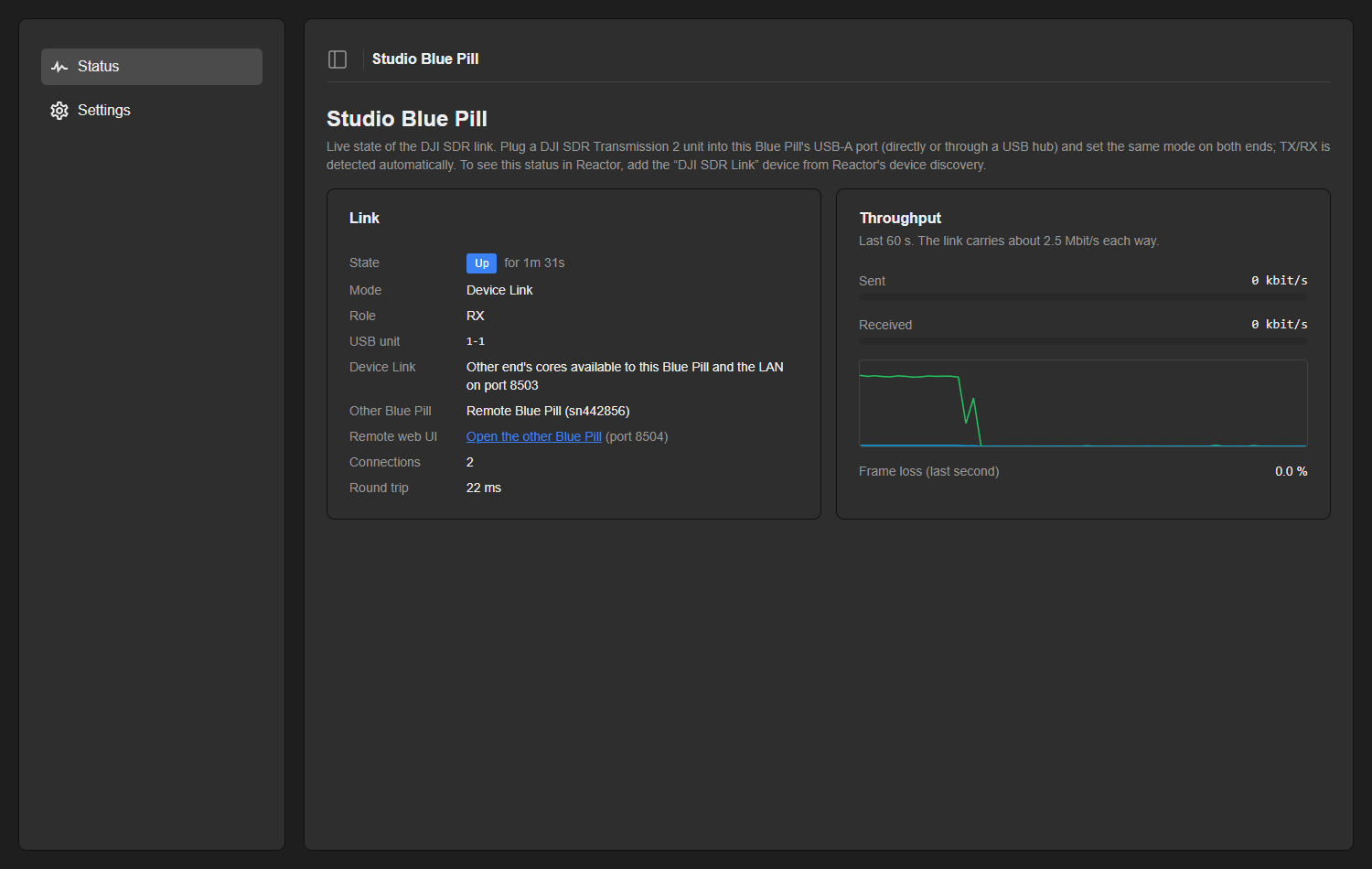Click the Studio Blue Pill breadcrumb title
This screenshot has width=1372, height=869.
(x=425, y=59)
